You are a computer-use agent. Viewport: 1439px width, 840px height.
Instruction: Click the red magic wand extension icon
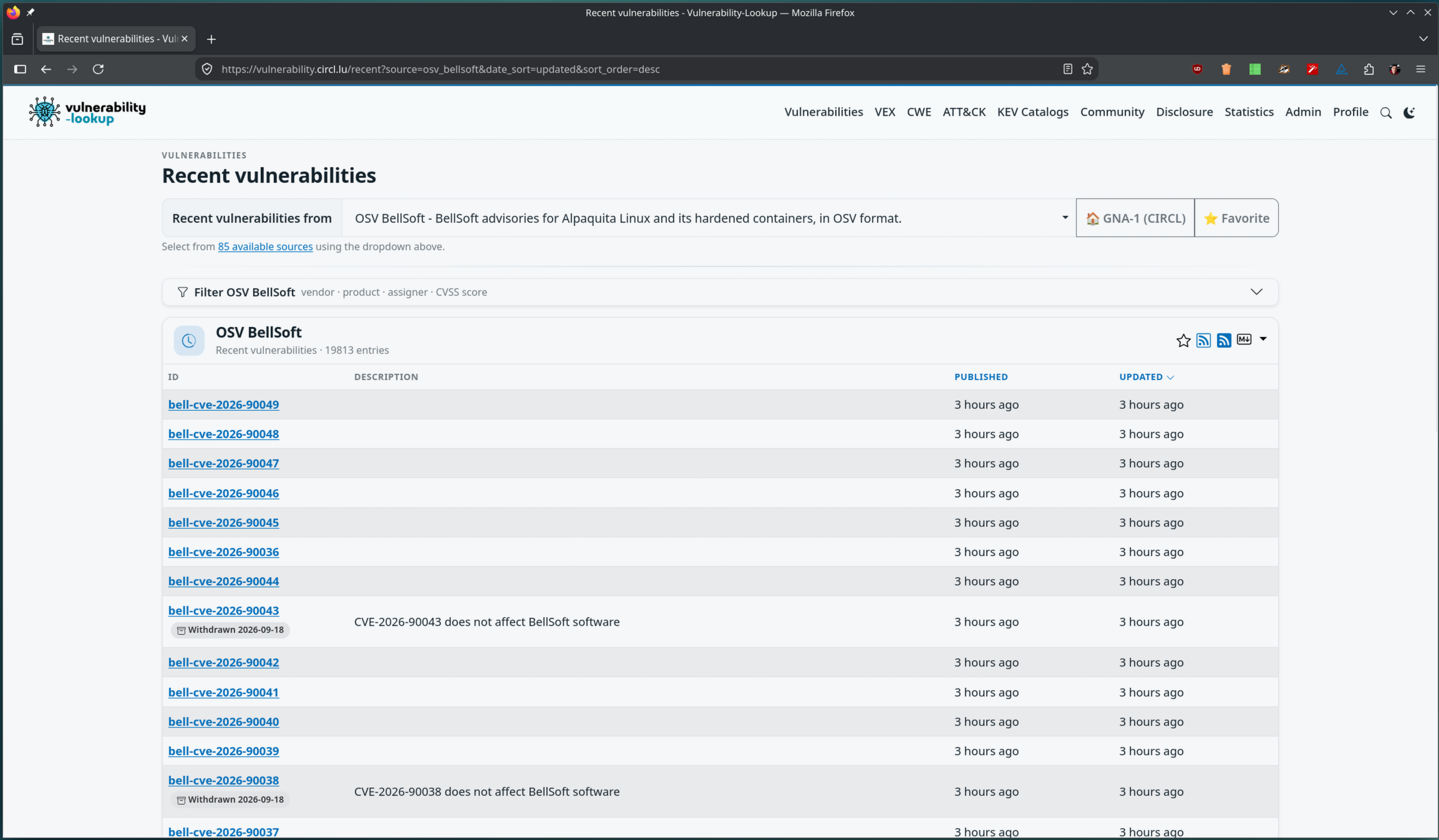(x=1312, y=69)
